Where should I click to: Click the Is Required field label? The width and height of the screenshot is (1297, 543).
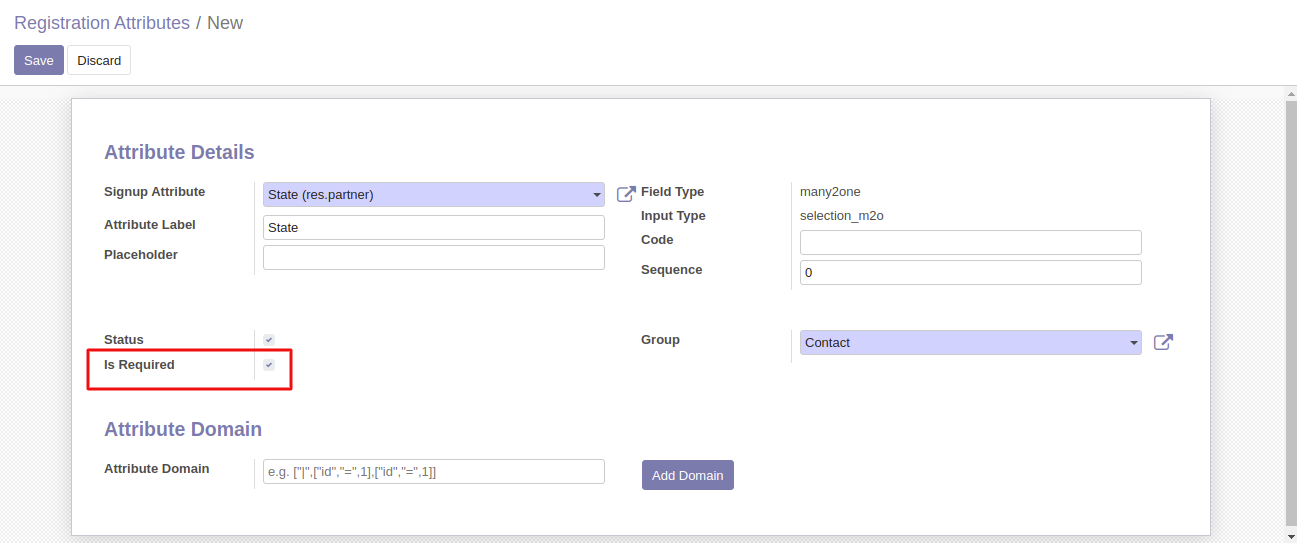(x=139, y=365)
